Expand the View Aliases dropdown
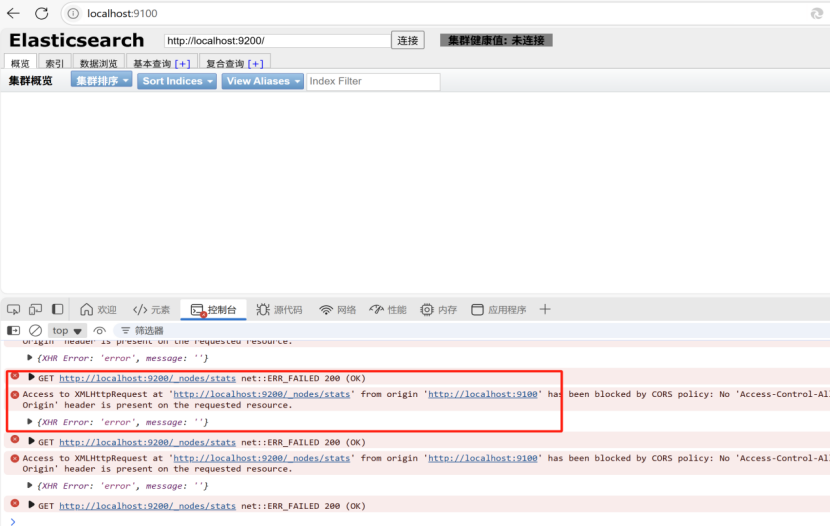 263,81
